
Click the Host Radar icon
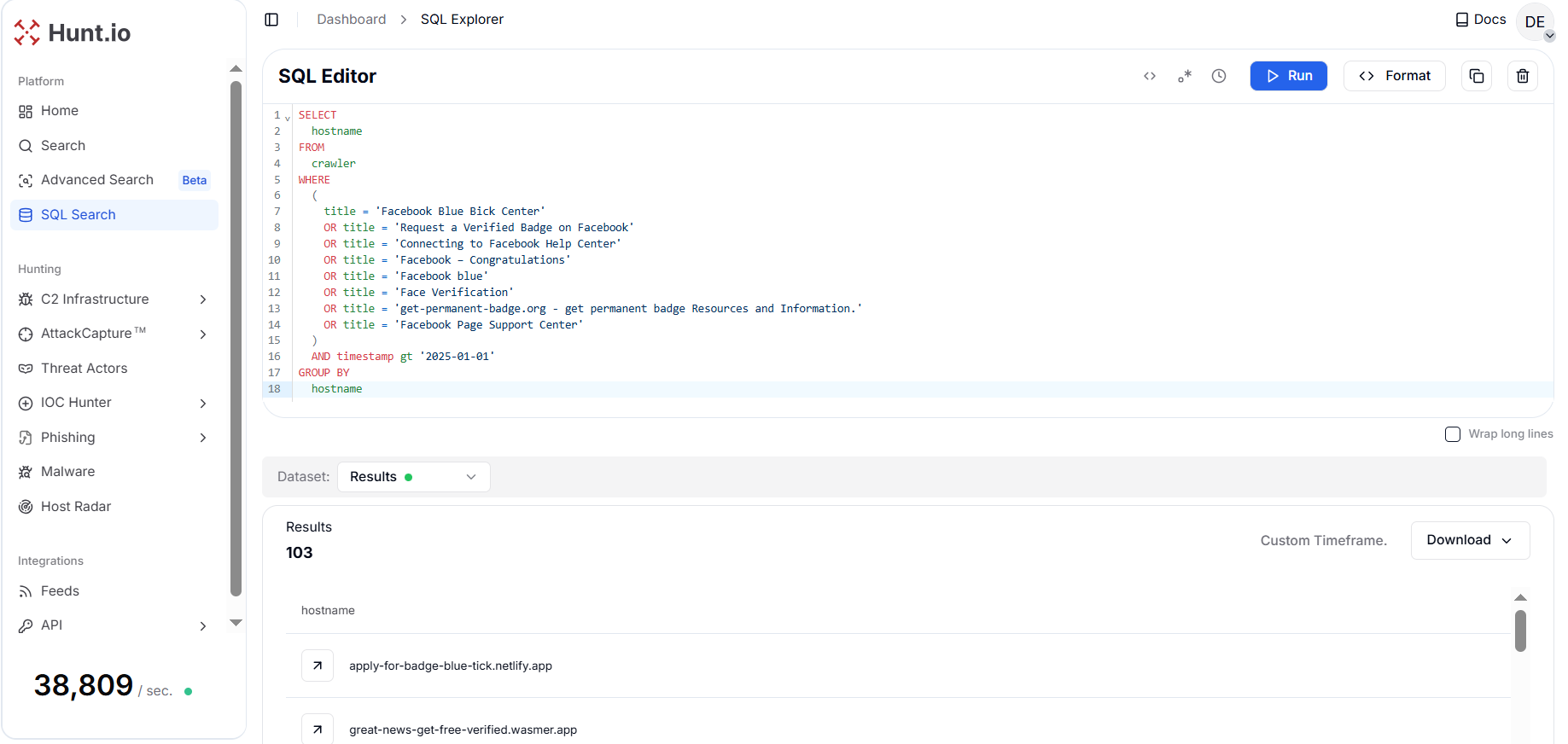point(26,507)
